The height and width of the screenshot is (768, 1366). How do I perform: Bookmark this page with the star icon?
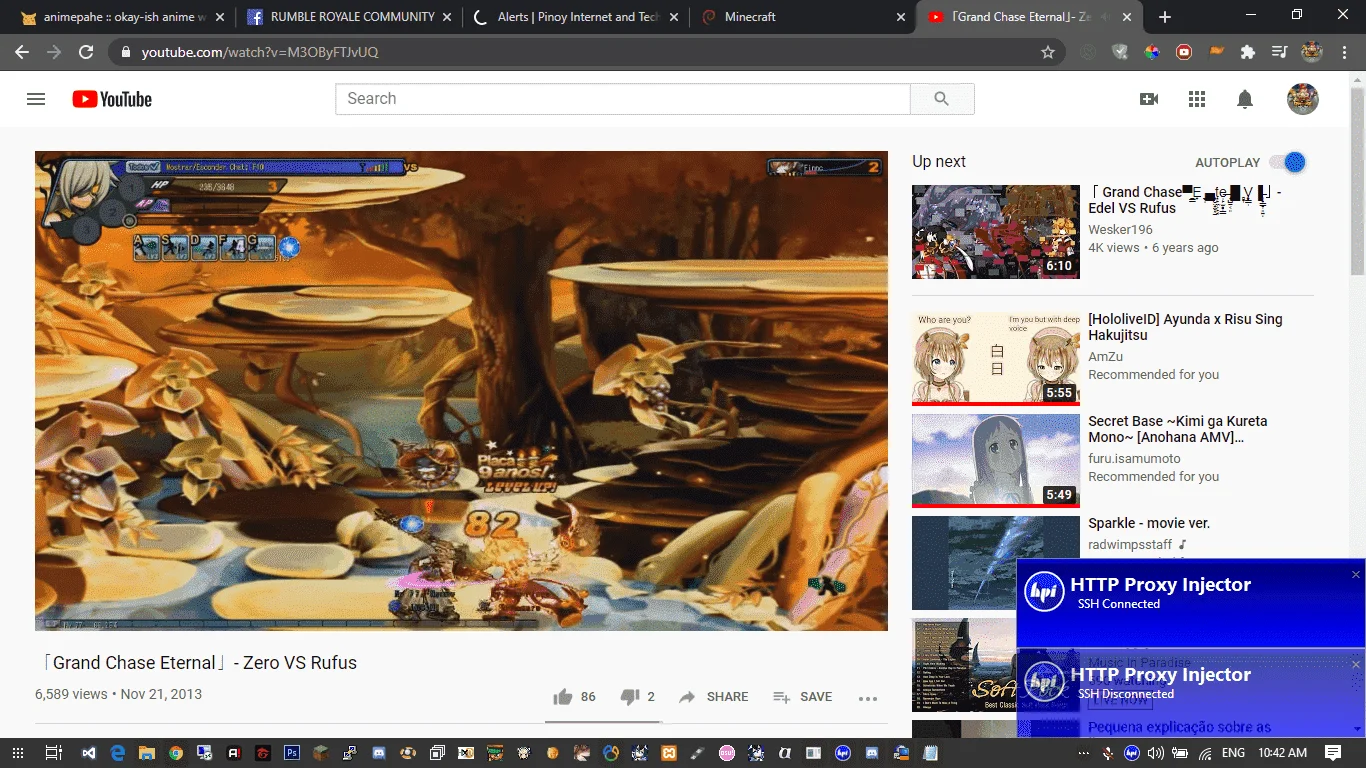tap(1048, 52)
